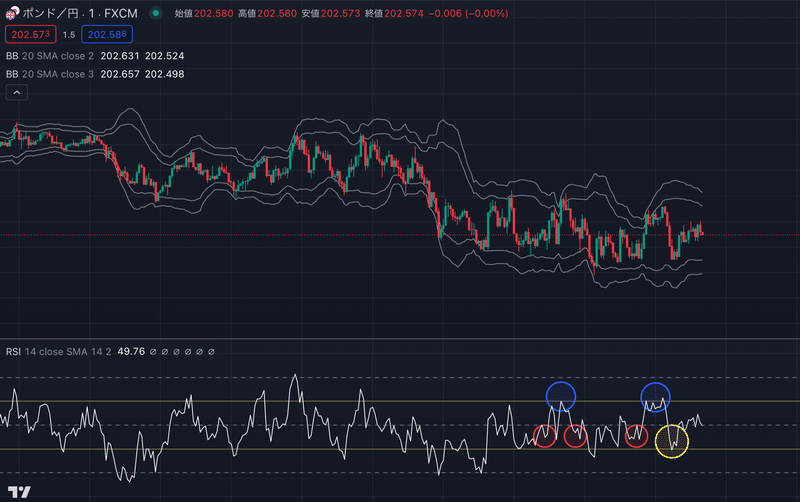Click BB close 3 upper band value 202.657
The width and height of the screenshot is (800, 502).
120,74
